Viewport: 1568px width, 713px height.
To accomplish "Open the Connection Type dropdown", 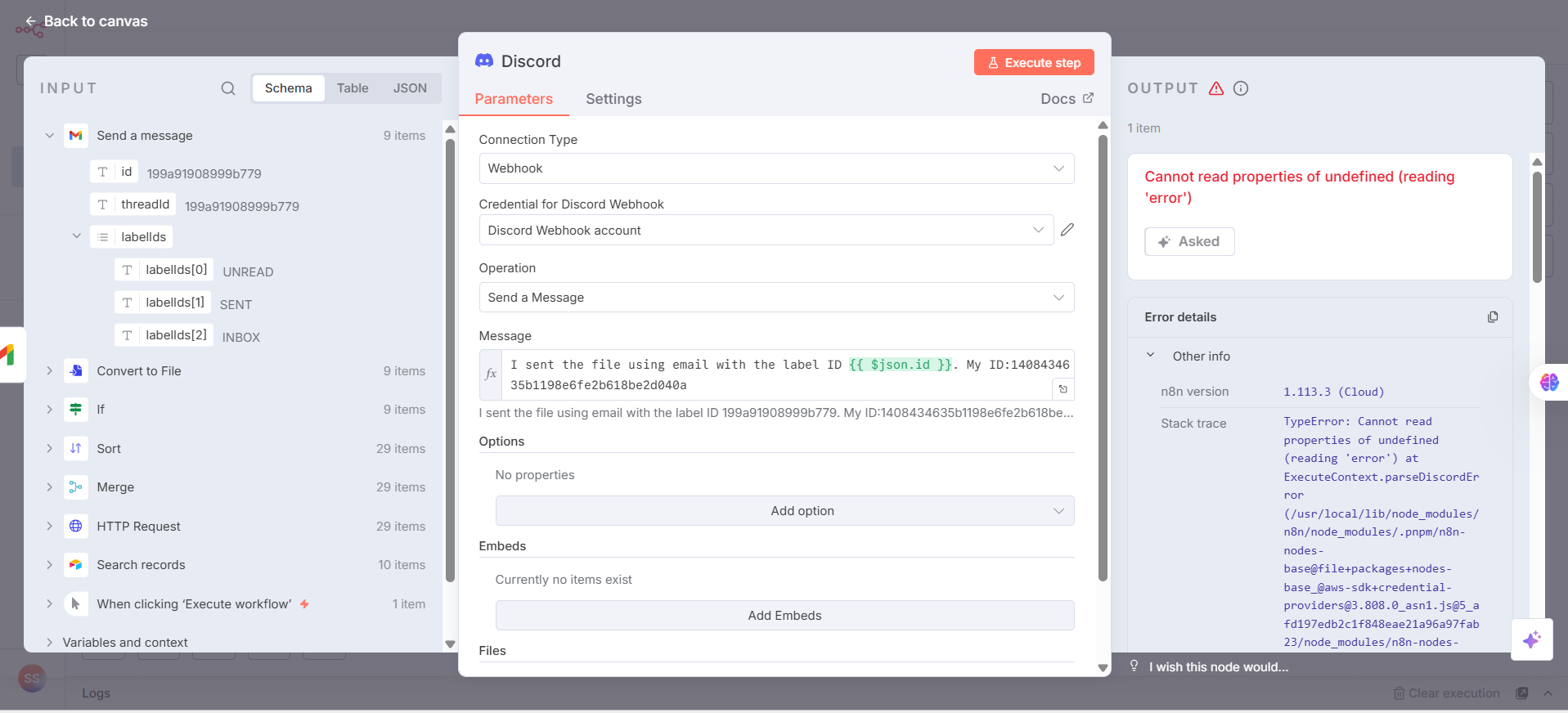I will tap(776, 168).
